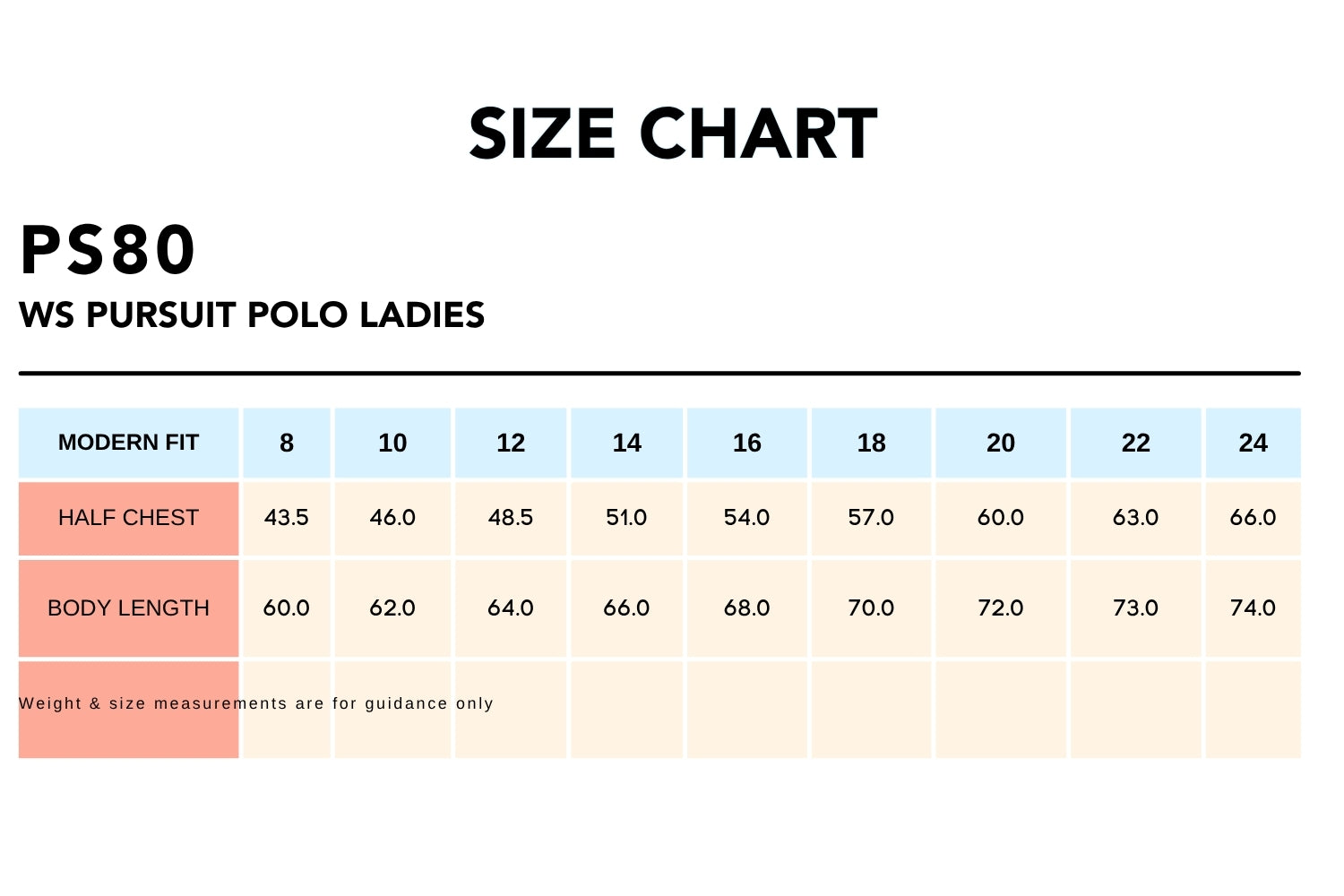Select the 68.0 body length cell

(746, 608)
